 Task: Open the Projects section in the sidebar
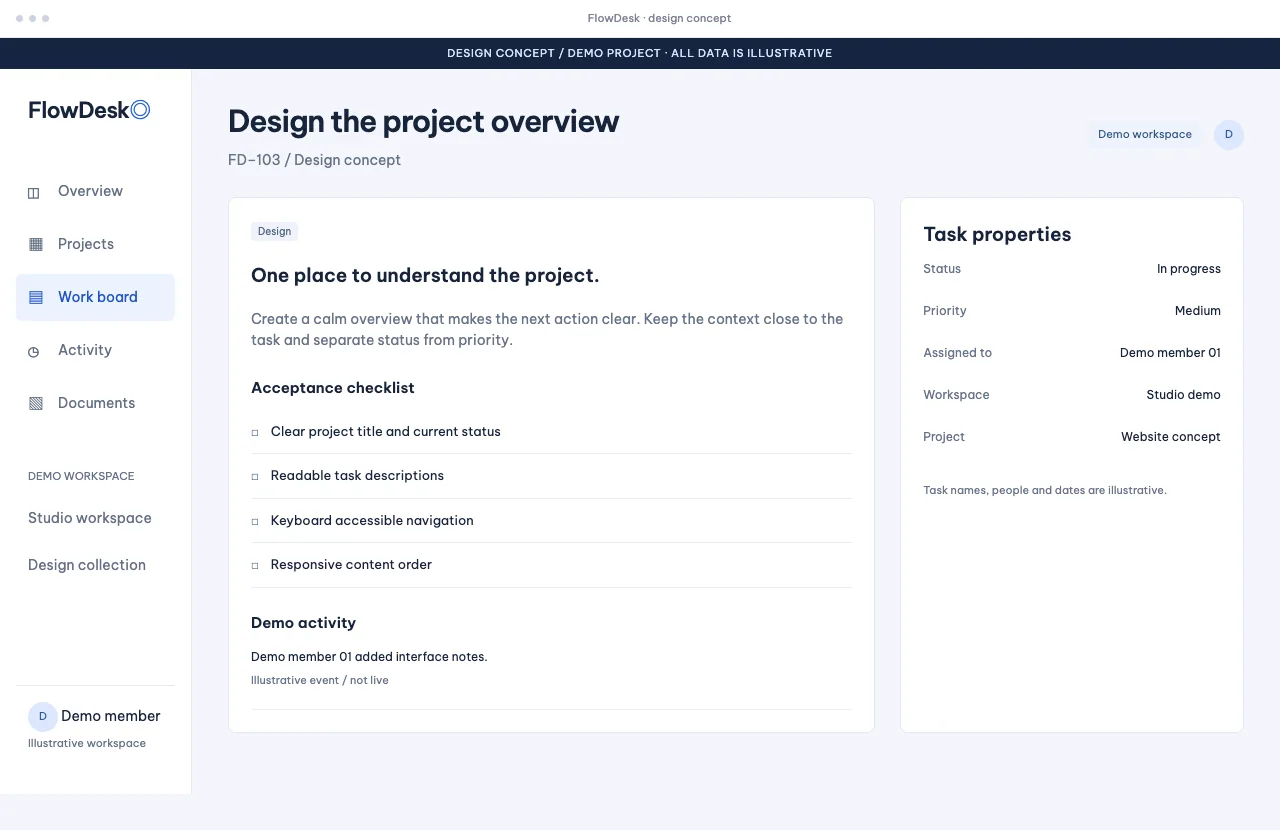(95, 244)
